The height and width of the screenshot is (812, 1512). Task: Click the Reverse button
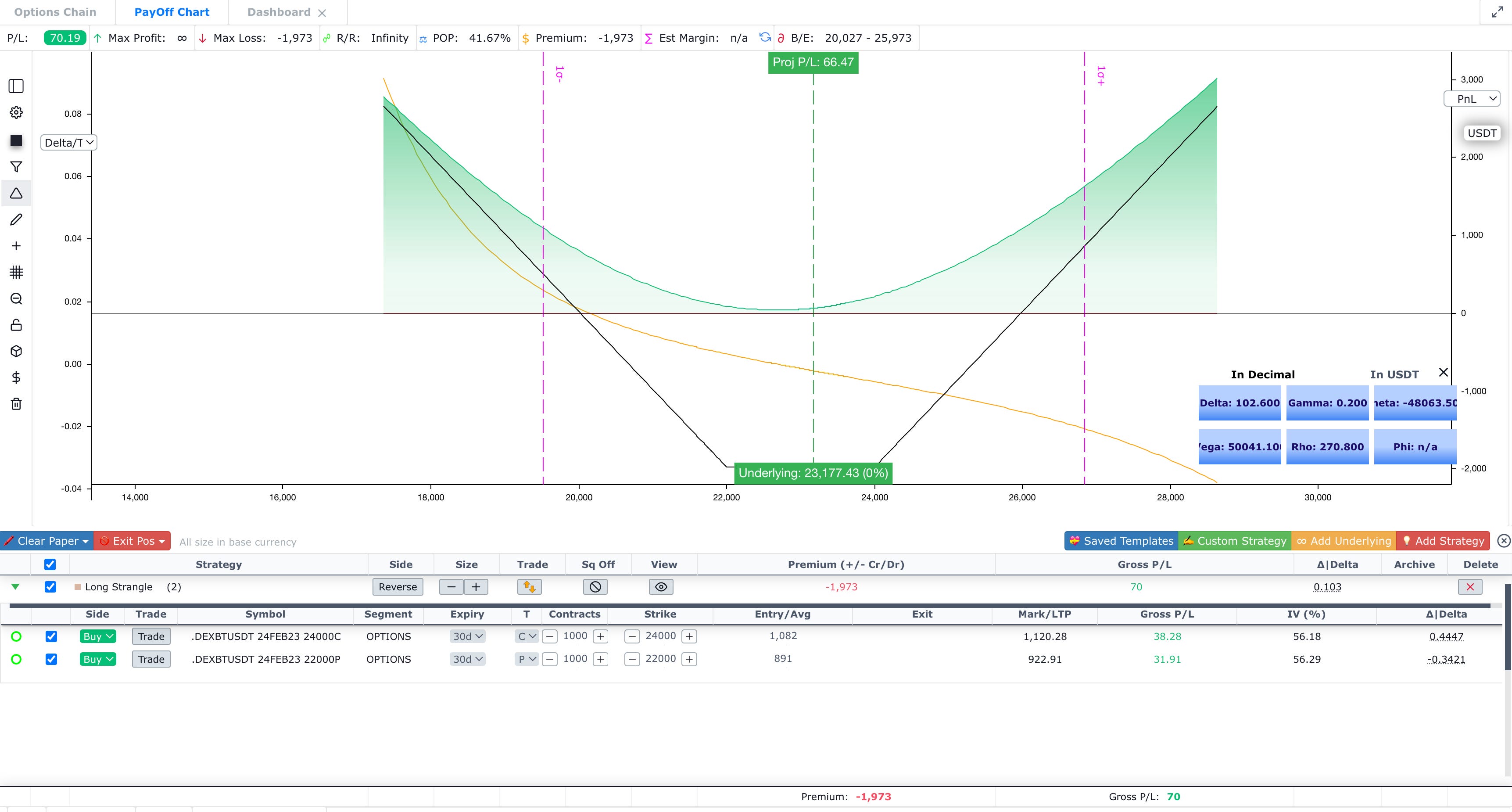398,586
